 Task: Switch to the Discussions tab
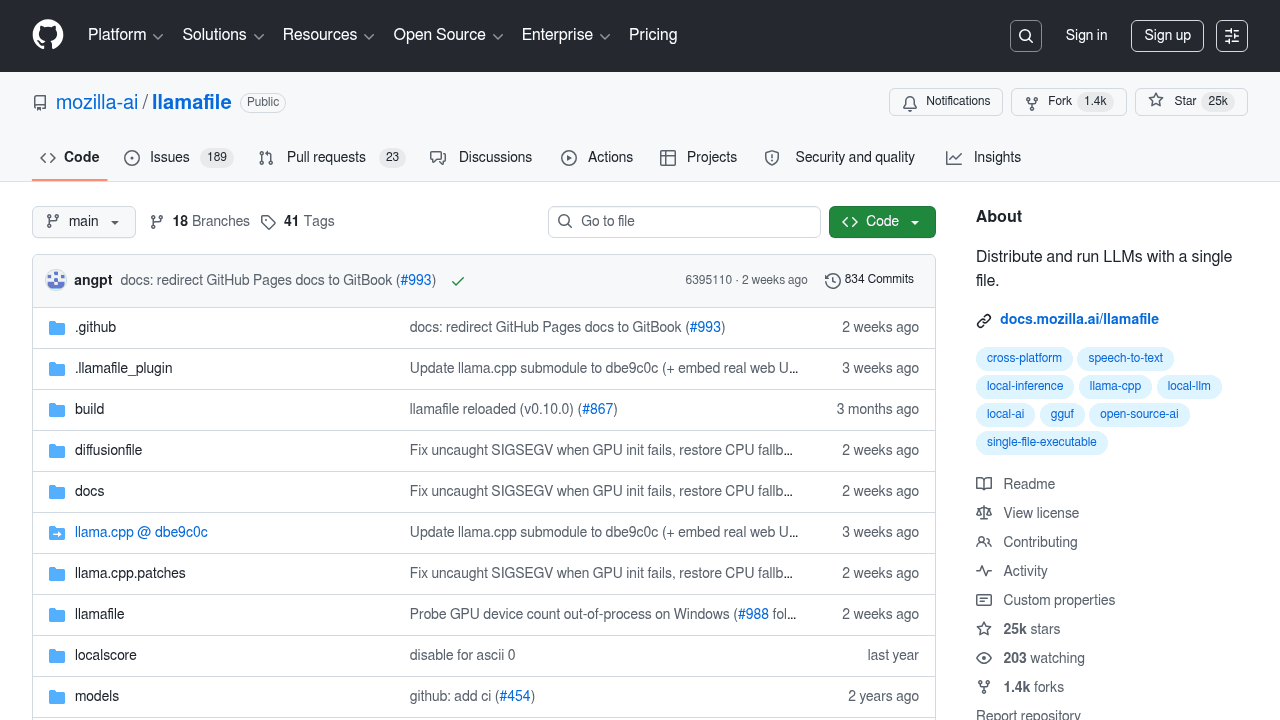coord(481,157)
